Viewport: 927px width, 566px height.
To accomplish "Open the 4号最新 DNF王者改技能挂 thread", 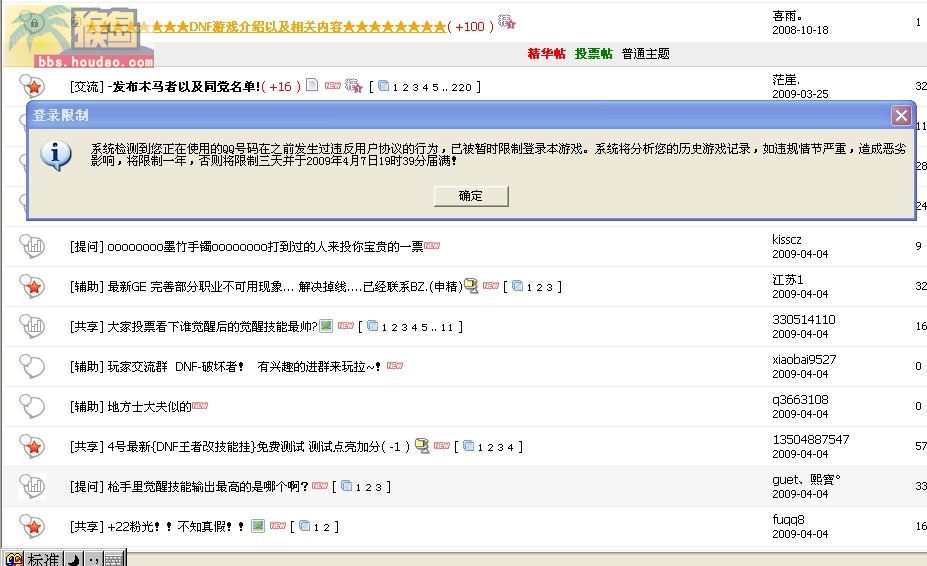I will point(243,447).
